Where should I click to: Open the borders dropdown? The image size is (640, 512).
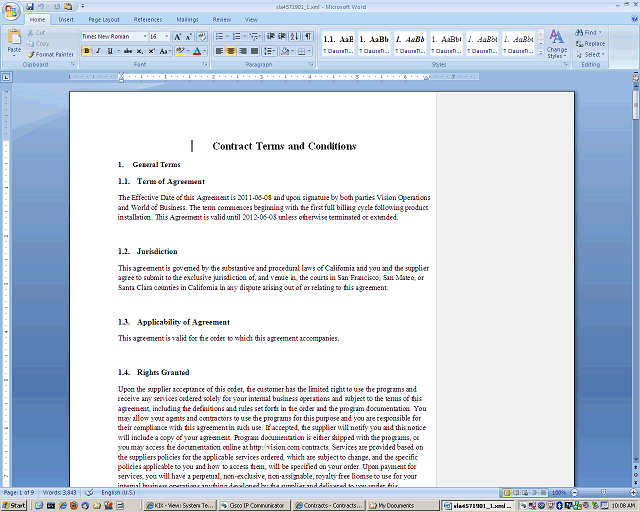pyautogui.click(x=309, y=51)
